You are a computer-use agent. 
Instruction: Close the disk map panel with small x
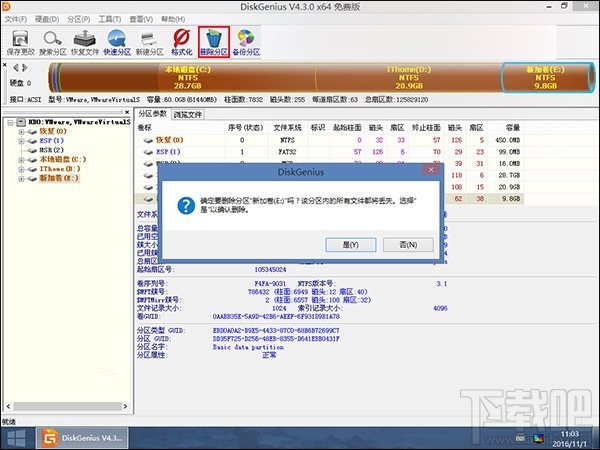point(5,65)
